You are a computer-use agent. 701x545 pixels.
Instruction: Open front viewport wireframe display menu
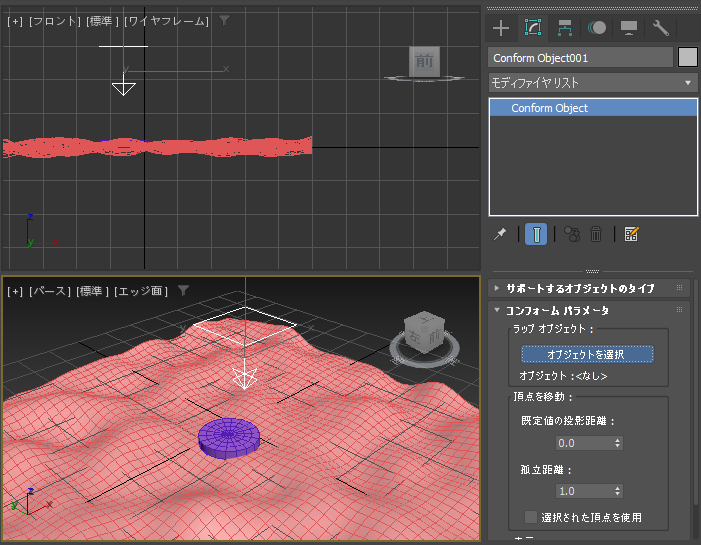pos(166,21)
